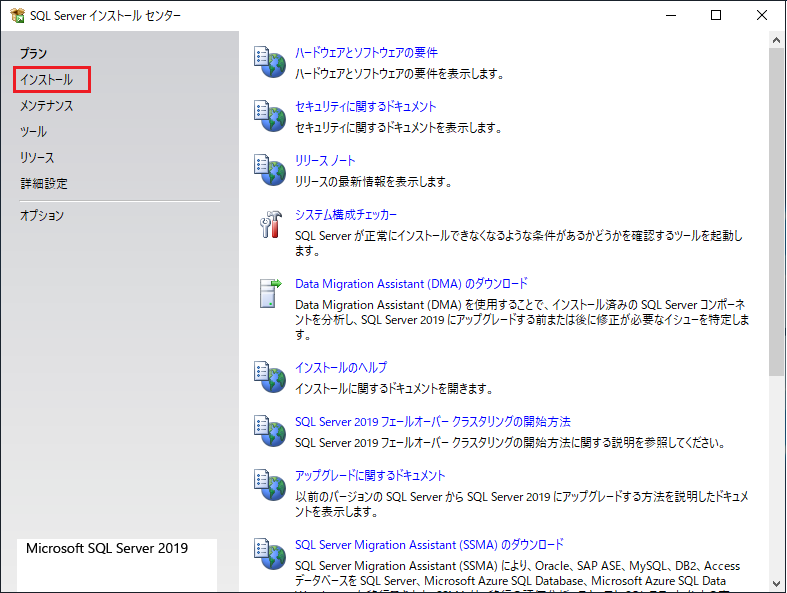Image resolution: width=787 pixels, height=593 pixels.
Task: Close the SQL Server インストール センター window
Action: tap(762, 16)
